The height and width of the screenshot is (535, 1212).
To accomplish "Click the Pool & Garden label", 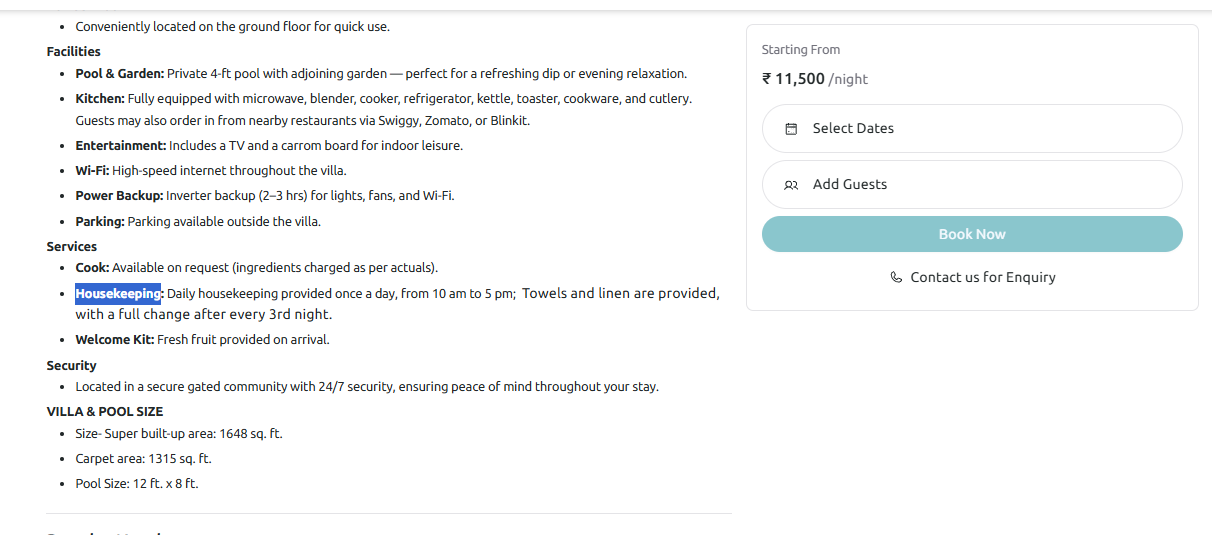I will click(x=119, y=73).
